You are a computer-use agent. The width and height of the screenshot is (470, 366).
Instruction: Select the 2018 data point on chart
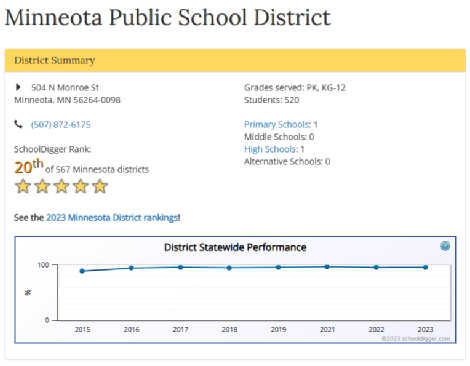coord(229,268)
